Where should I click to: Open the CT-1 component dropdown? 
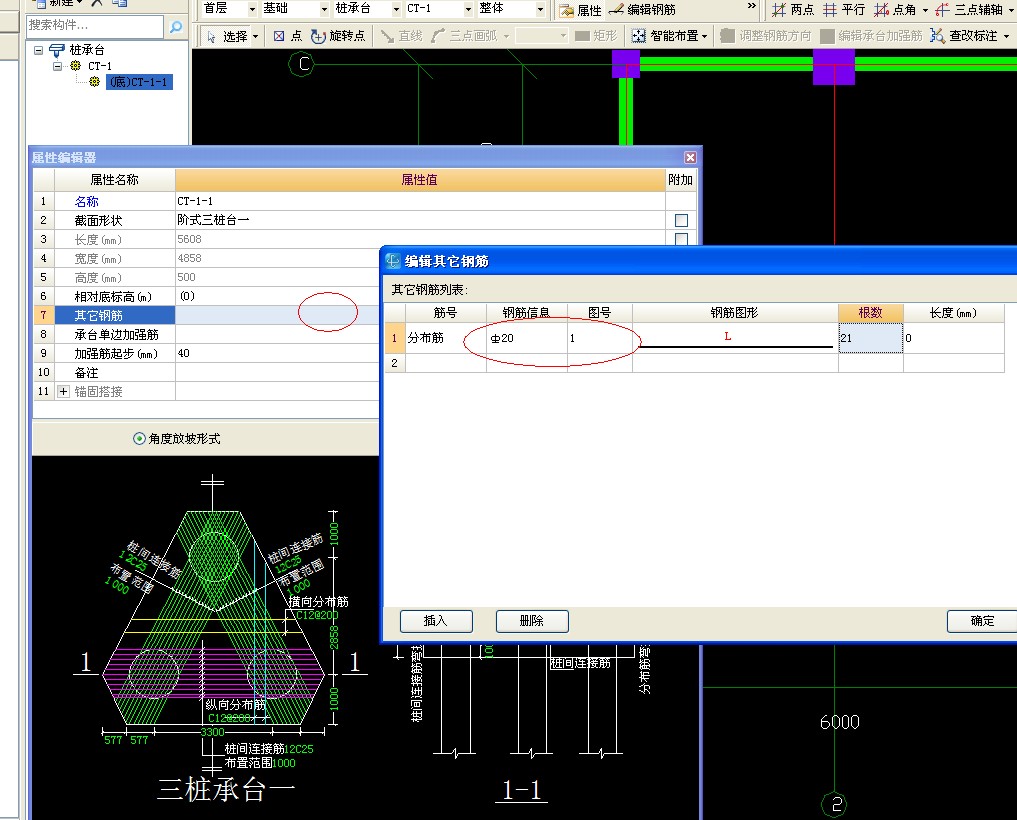(x=468, y=9)
